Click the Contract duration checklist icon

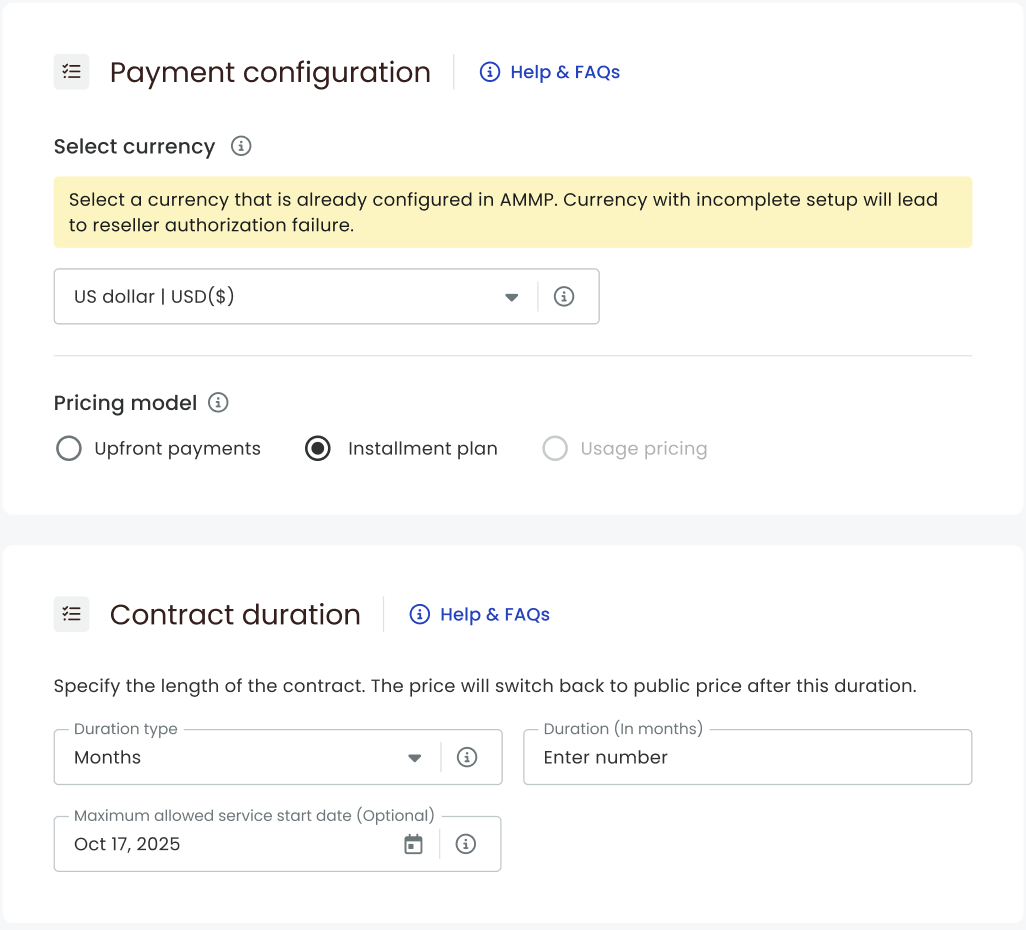click(71, 614)
